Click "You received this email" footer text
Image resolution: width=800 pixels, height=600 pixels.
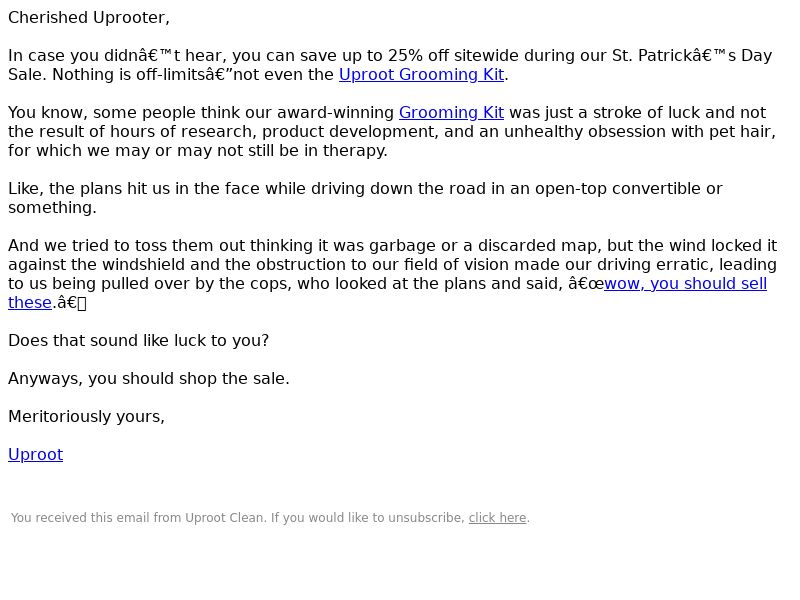[x=81, y=518]
